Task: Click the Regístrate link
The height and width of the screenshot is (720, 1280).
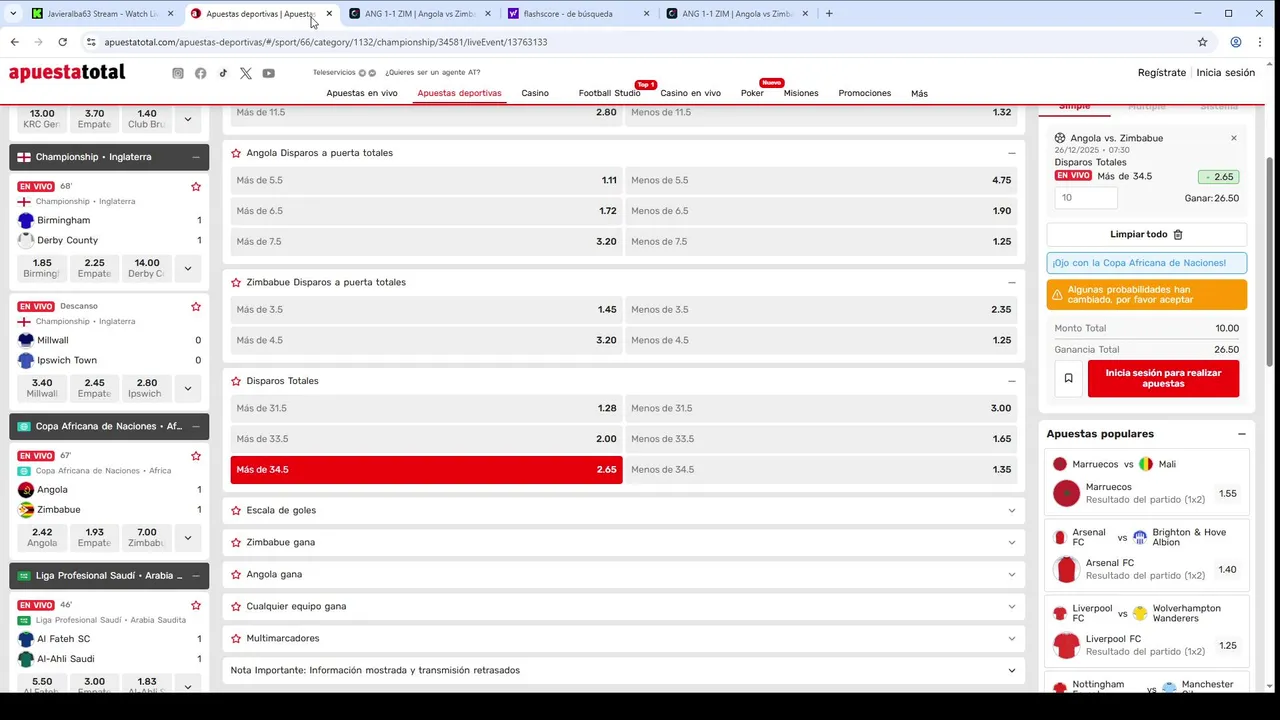Action: coord(1162,72)
